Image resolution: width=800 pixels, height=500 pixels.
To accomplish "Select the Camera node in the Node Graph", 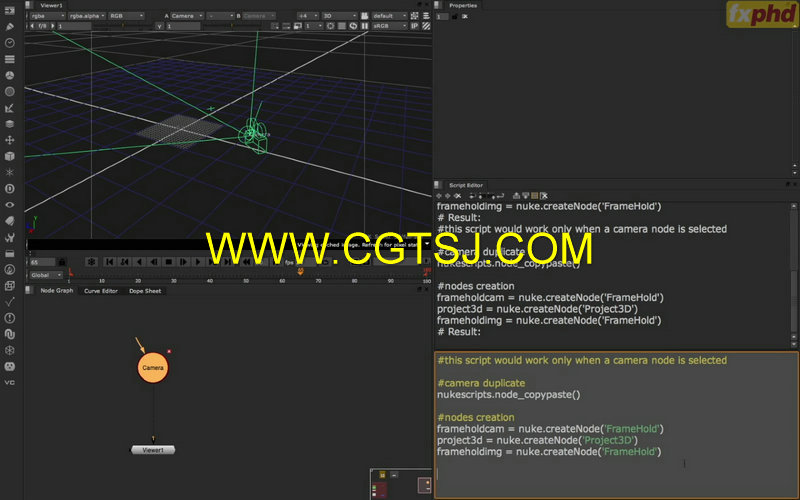I will click(x=153, y=368).
